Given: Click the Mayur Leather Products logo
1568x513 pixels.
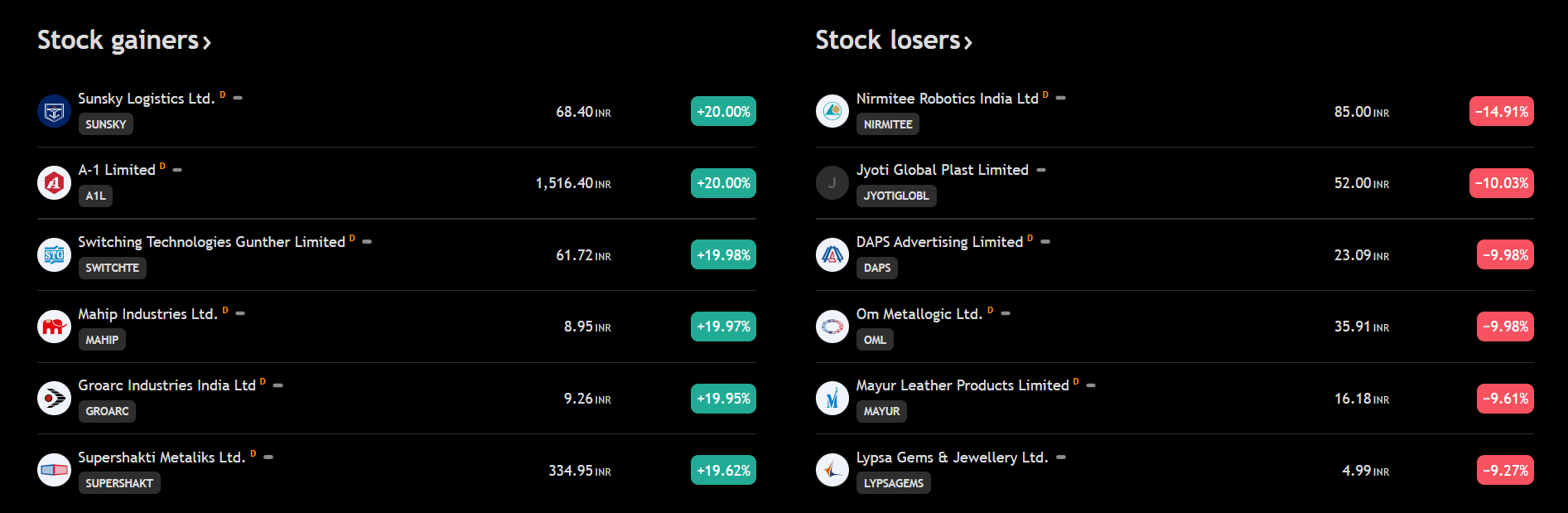Looking at the screenshot, I should [832, 399].
